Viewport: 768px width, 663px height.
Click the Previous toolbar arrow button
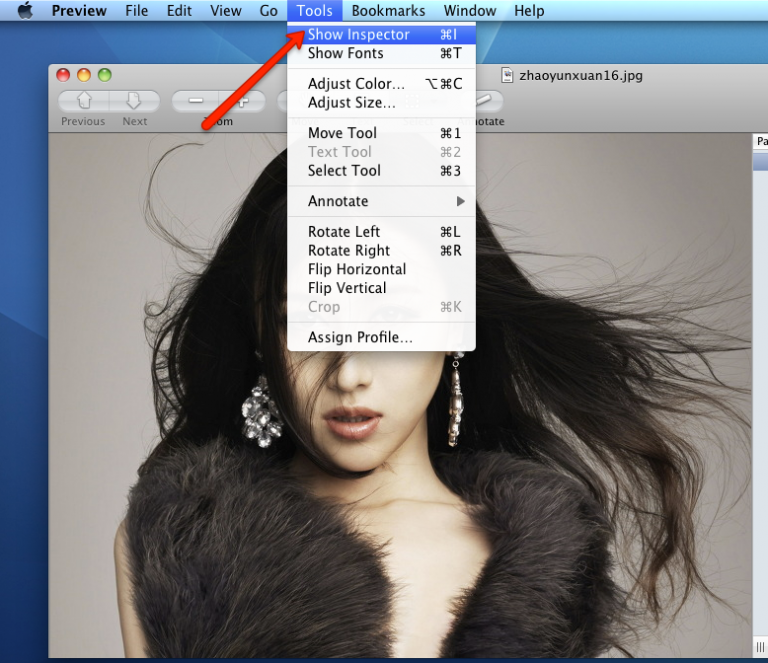84,101
